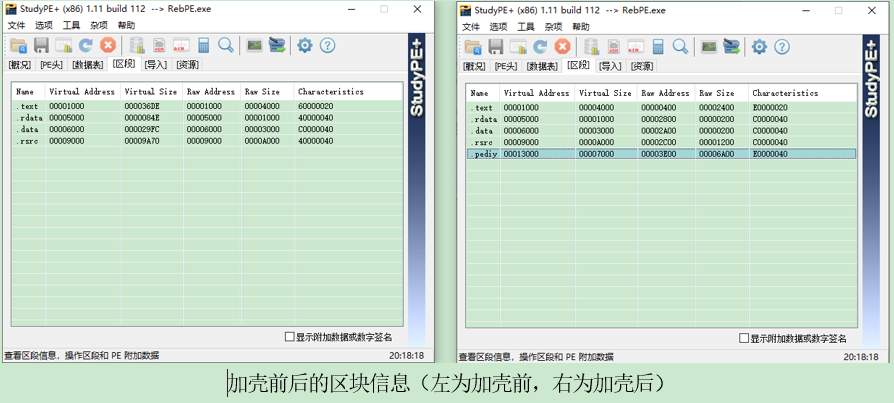Viewport: 894px width, 403px height.
Task: Reload arrow icon in left window toolbar
Action: point(86,46)
